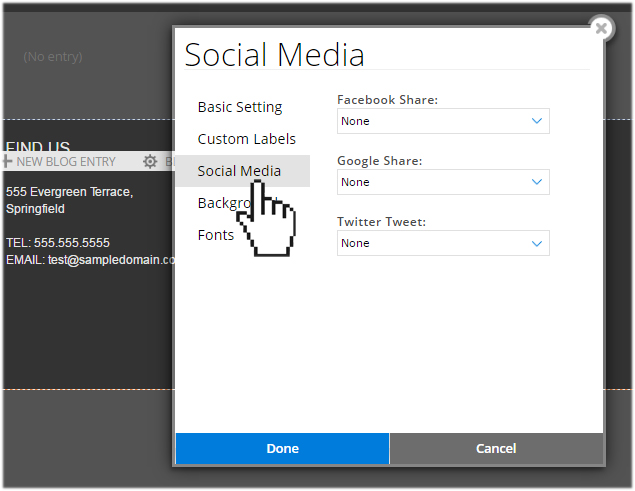Select the Social Media menu item
The height and width of the screenshot is (491, 635).
(x=243, y=171)
